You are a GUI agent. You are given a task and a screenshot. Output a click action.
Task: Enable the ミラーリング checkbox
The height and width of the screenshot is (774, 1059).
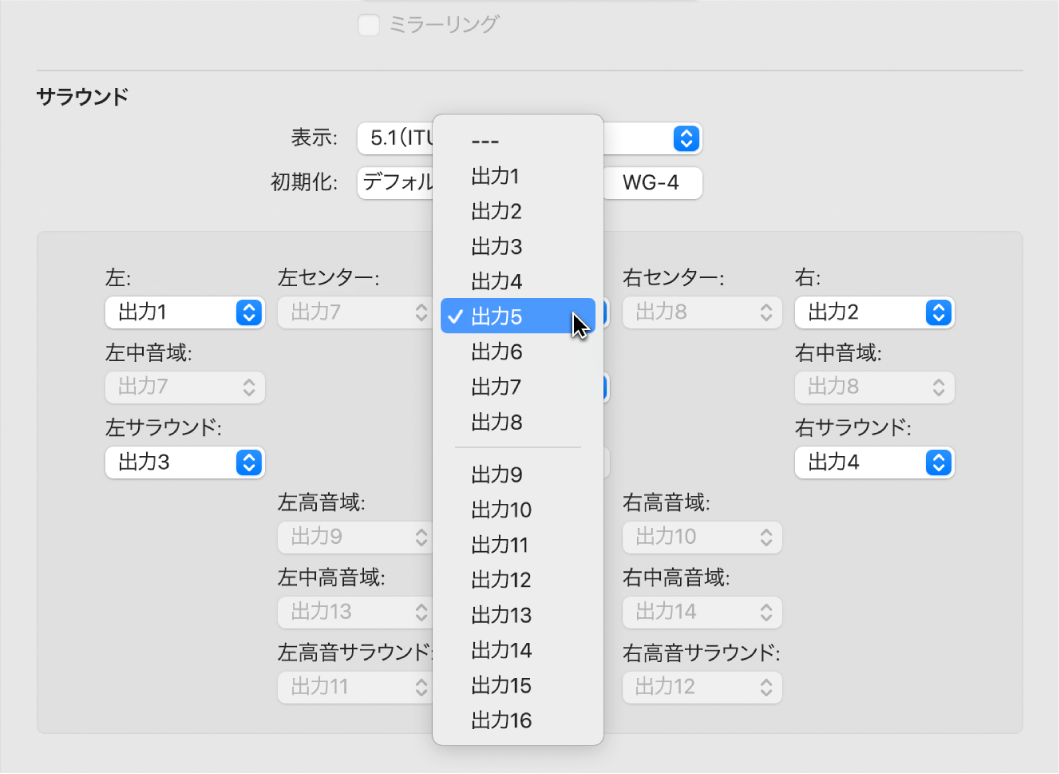[x=369, y=25]
